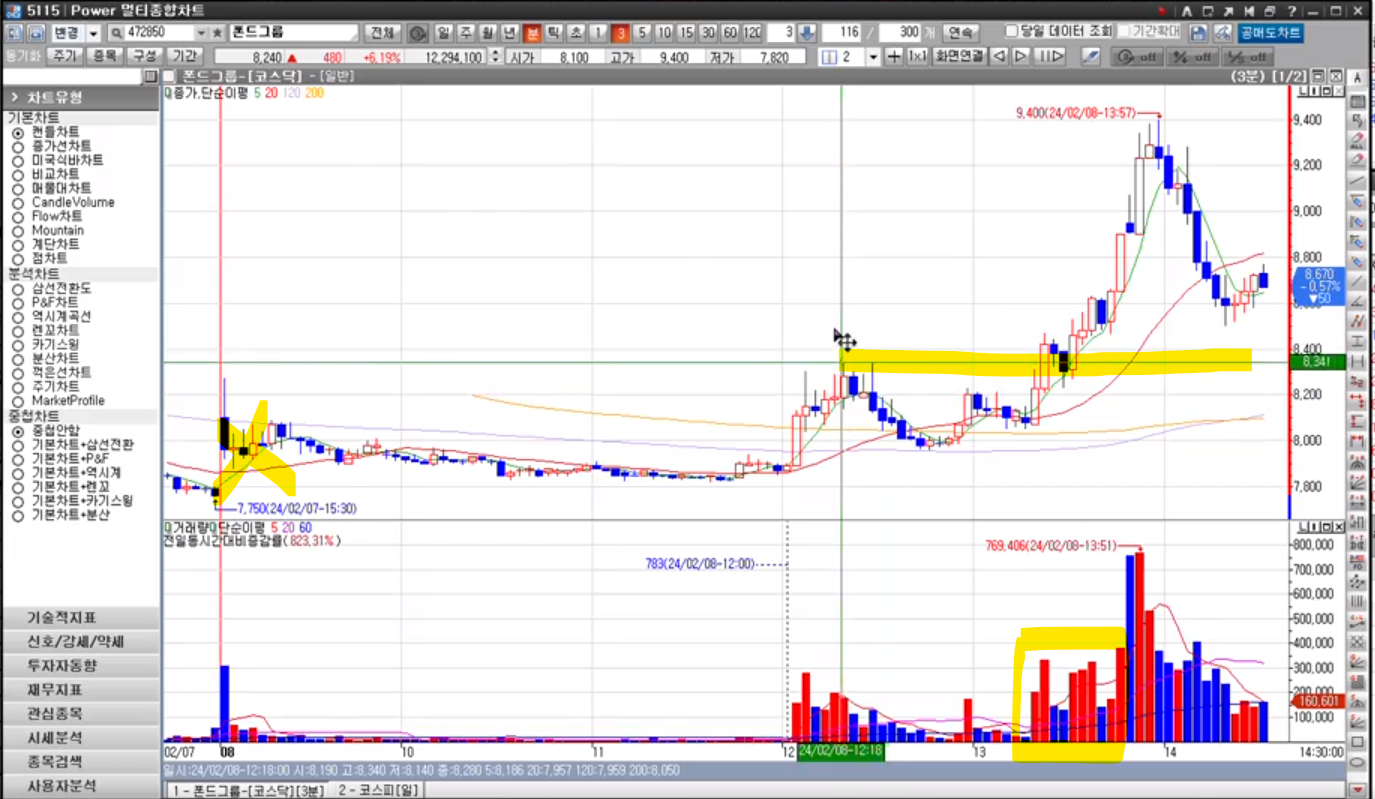Enable 당일 데이터 조회 checkbox
The image size is (1375, 799).
(x=1012, y=32)
